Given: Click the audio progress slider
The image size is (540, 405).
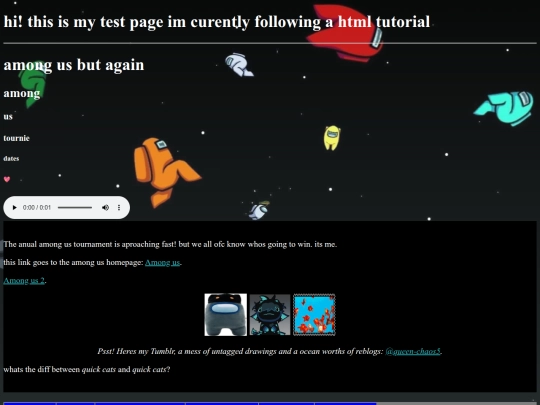Looking at the screenshot, I should coord(75,208).
